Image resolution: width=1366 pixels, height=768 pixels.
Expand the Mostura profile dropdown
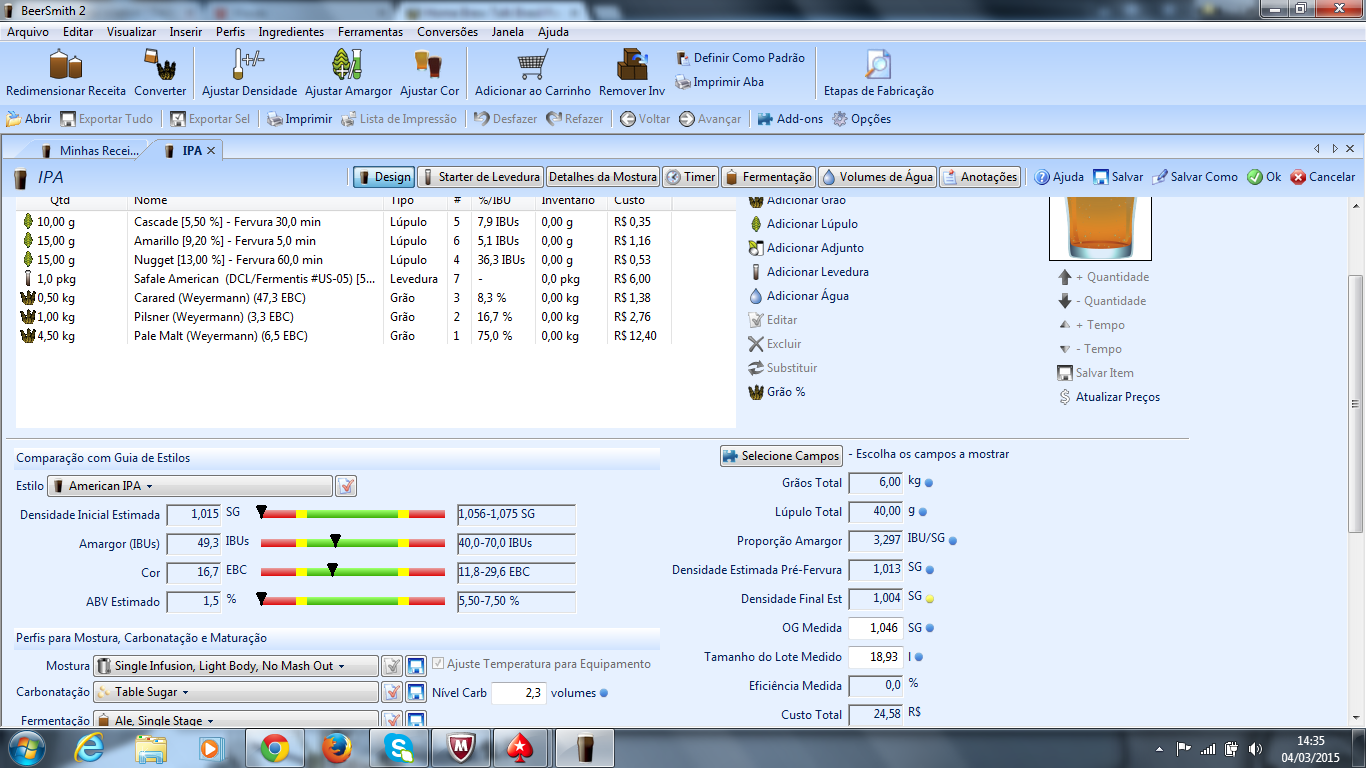[235, 666]
